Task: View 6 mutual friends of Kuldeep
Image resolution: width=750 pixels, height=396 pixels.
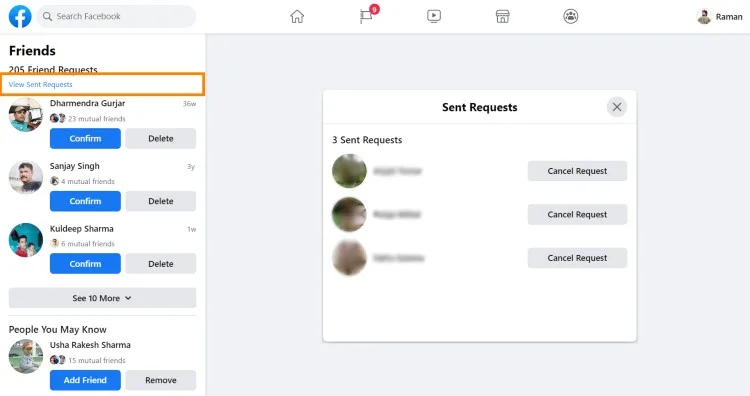Action: point(88,243)
